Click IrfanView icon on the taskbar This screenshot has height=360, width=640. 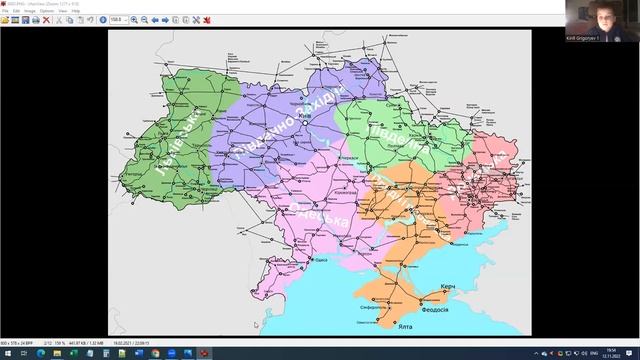204,353
